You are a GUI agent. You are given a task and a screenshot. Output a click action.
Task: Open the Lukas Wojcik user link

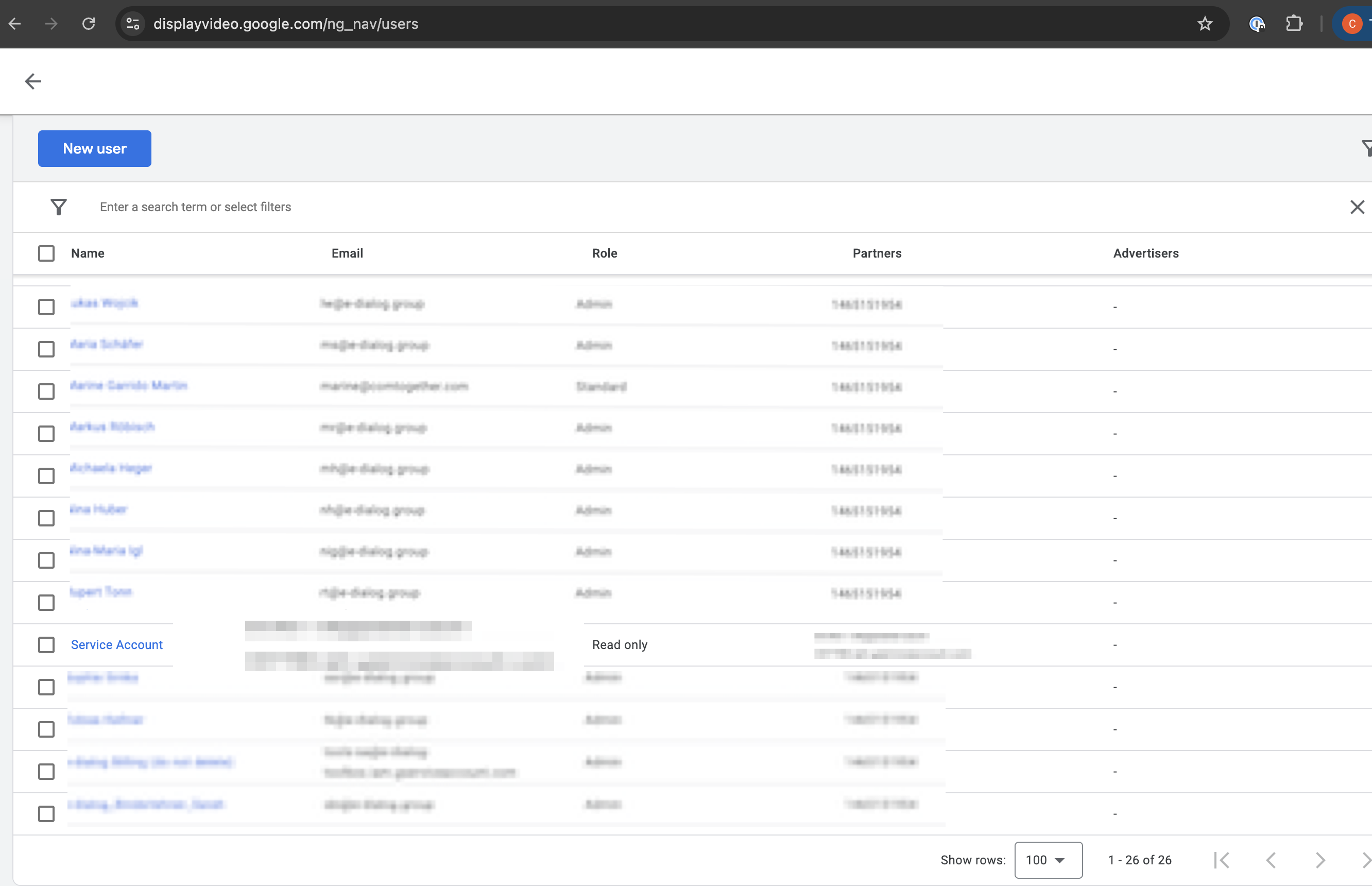click(x=104, y=303)
